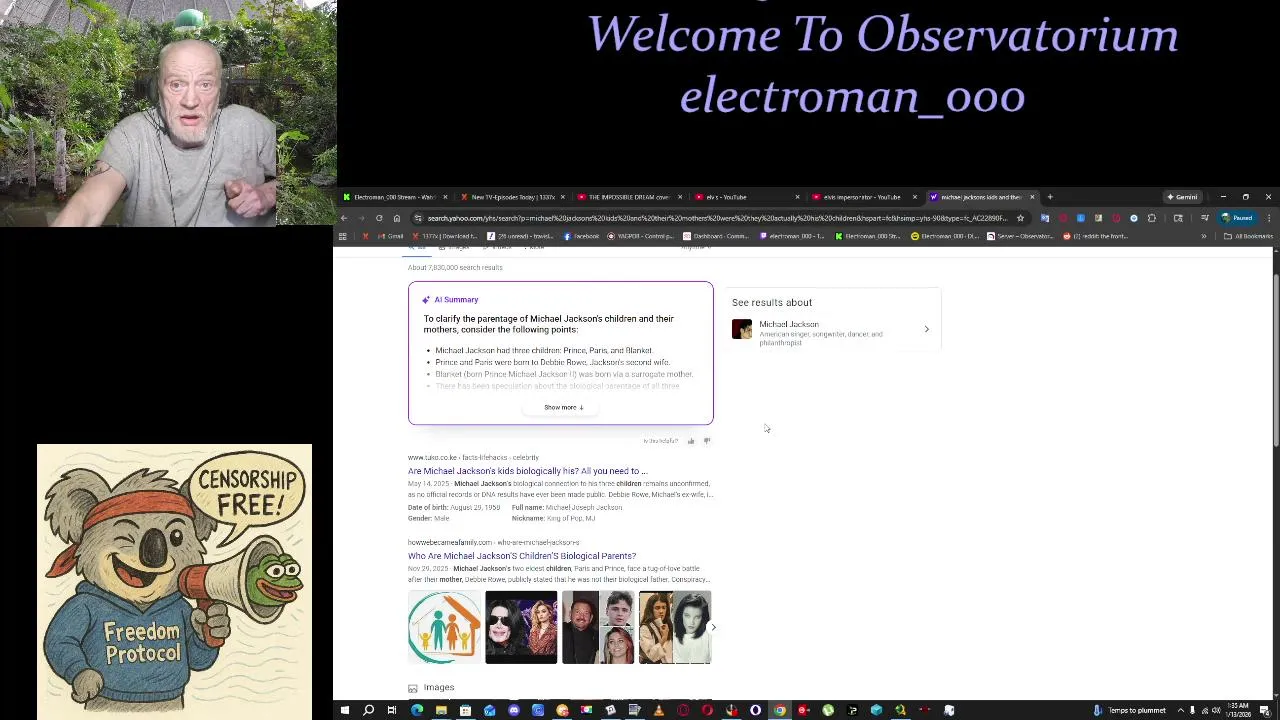
Task: Open a new browser tab
Action: [1050, 197]
